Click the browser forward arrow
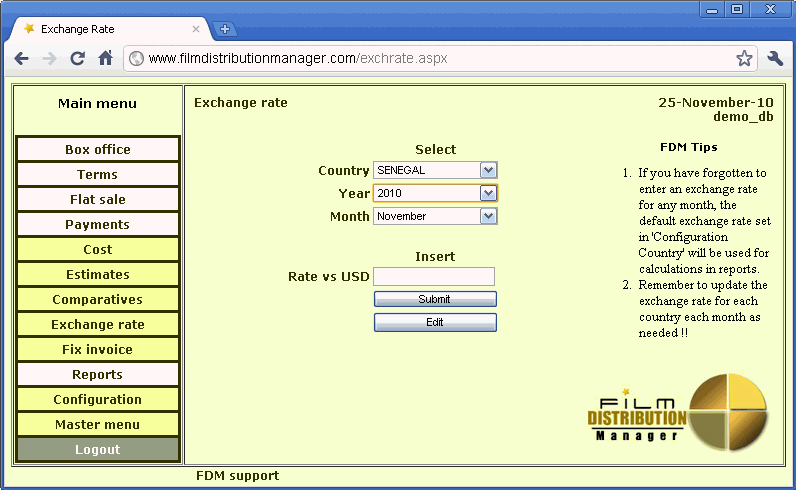 (49, 58)
